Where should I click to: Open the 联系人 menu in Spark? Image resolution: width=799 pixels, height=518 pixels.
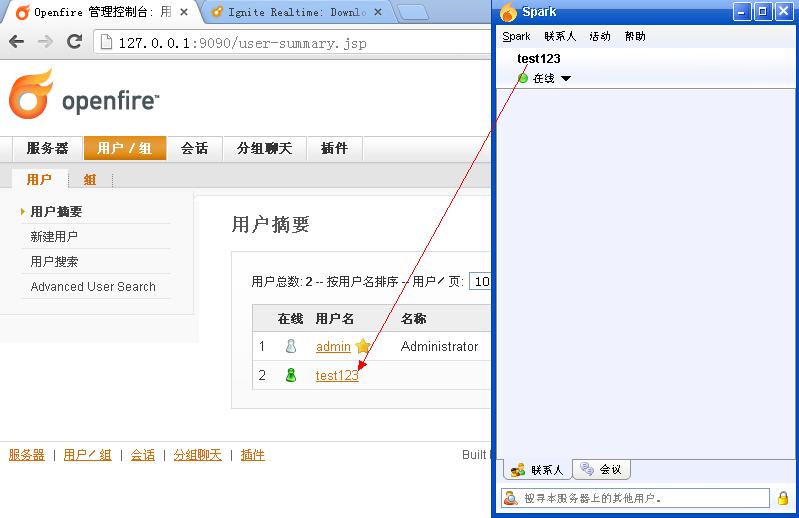tap(560, 36)
